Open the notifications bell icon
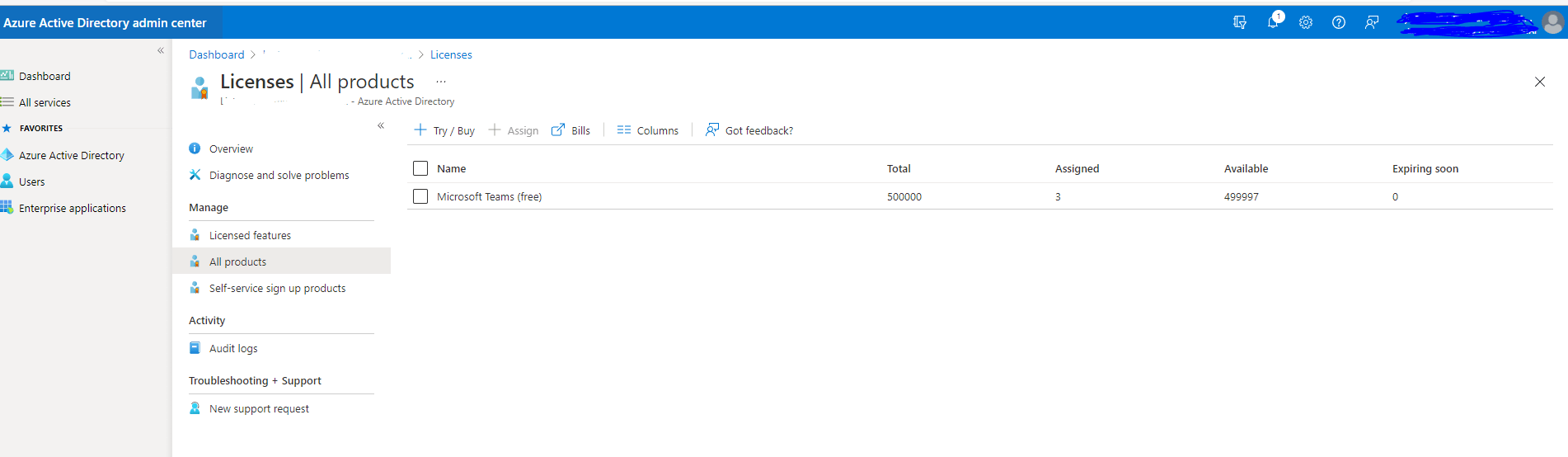 tap(1274, 21)
